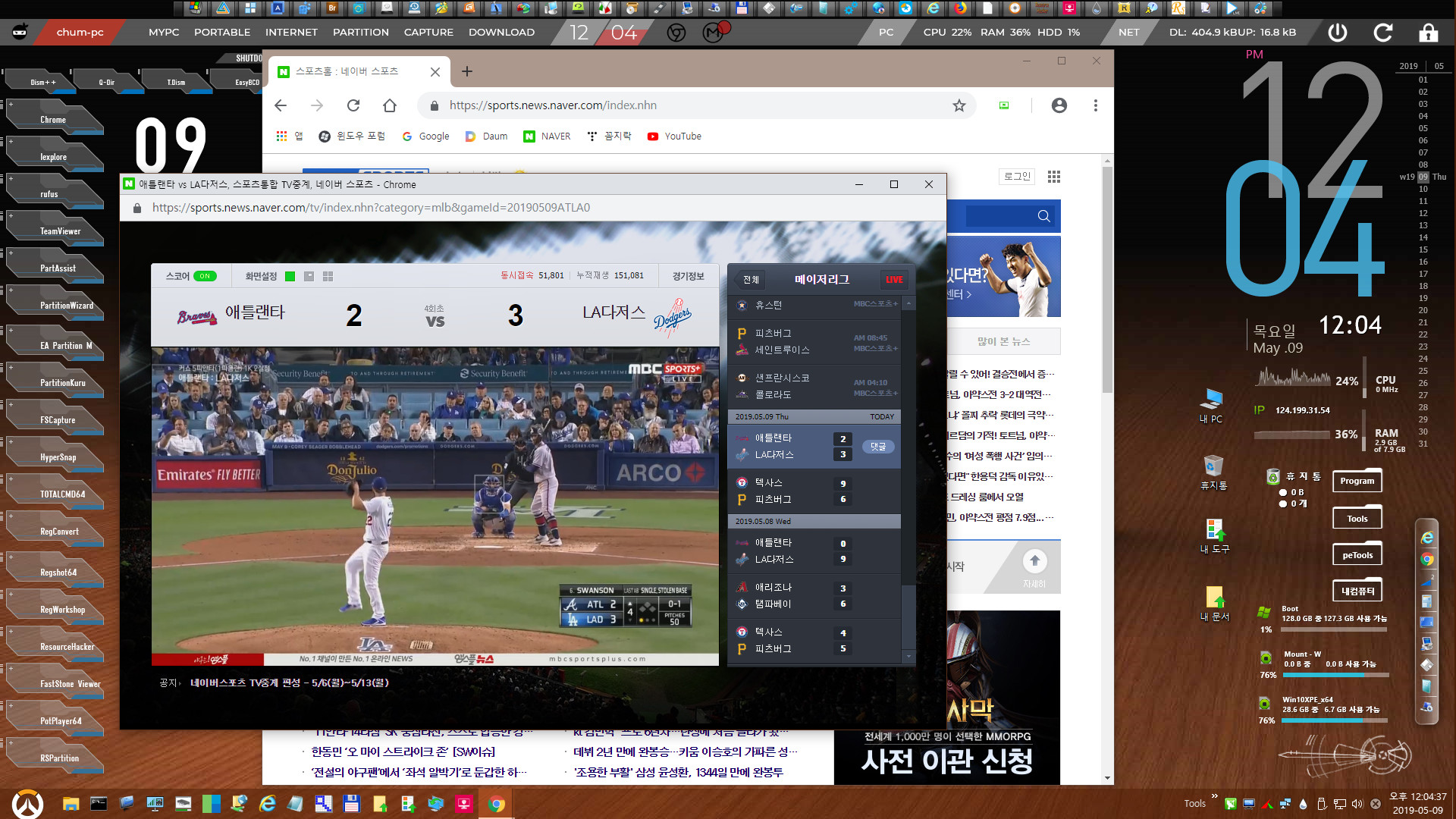Click the Overwatch start button on taskbar
Viewport: 1456px width, 819px height.
pos(28,804)
